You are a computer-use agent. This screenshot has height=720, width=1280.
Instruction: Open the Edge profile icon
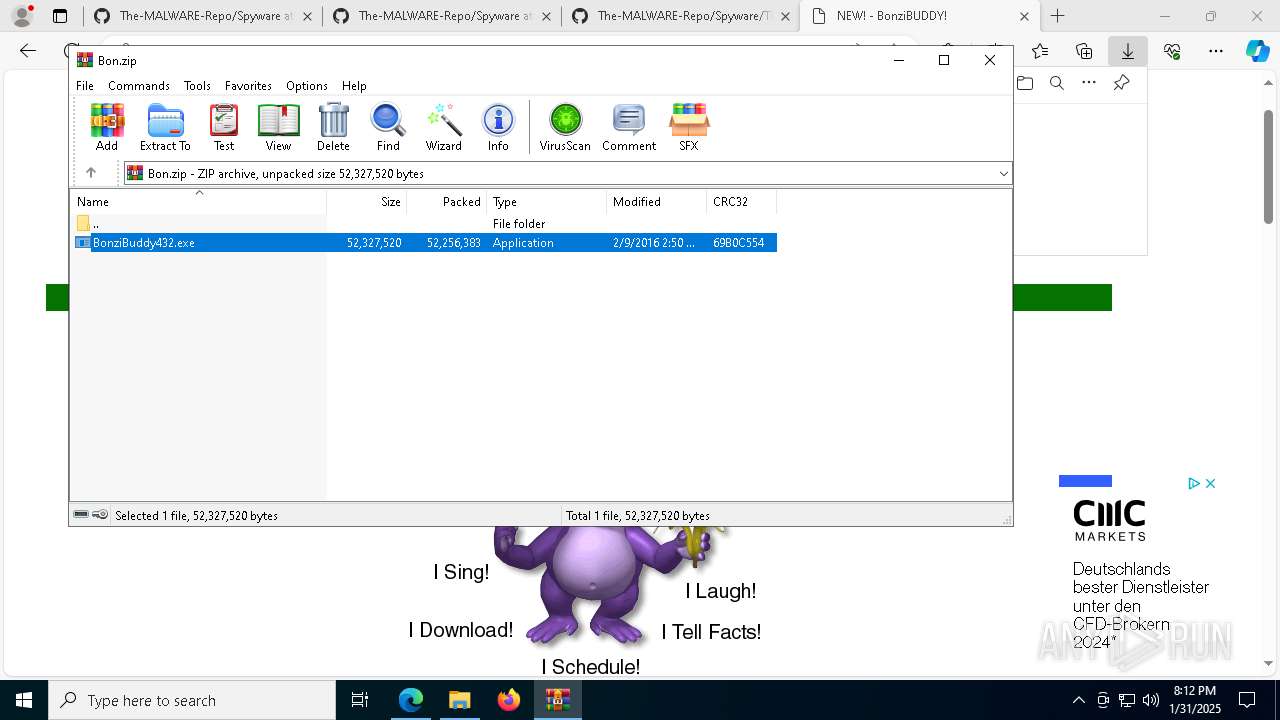click(x=22, y=16)
